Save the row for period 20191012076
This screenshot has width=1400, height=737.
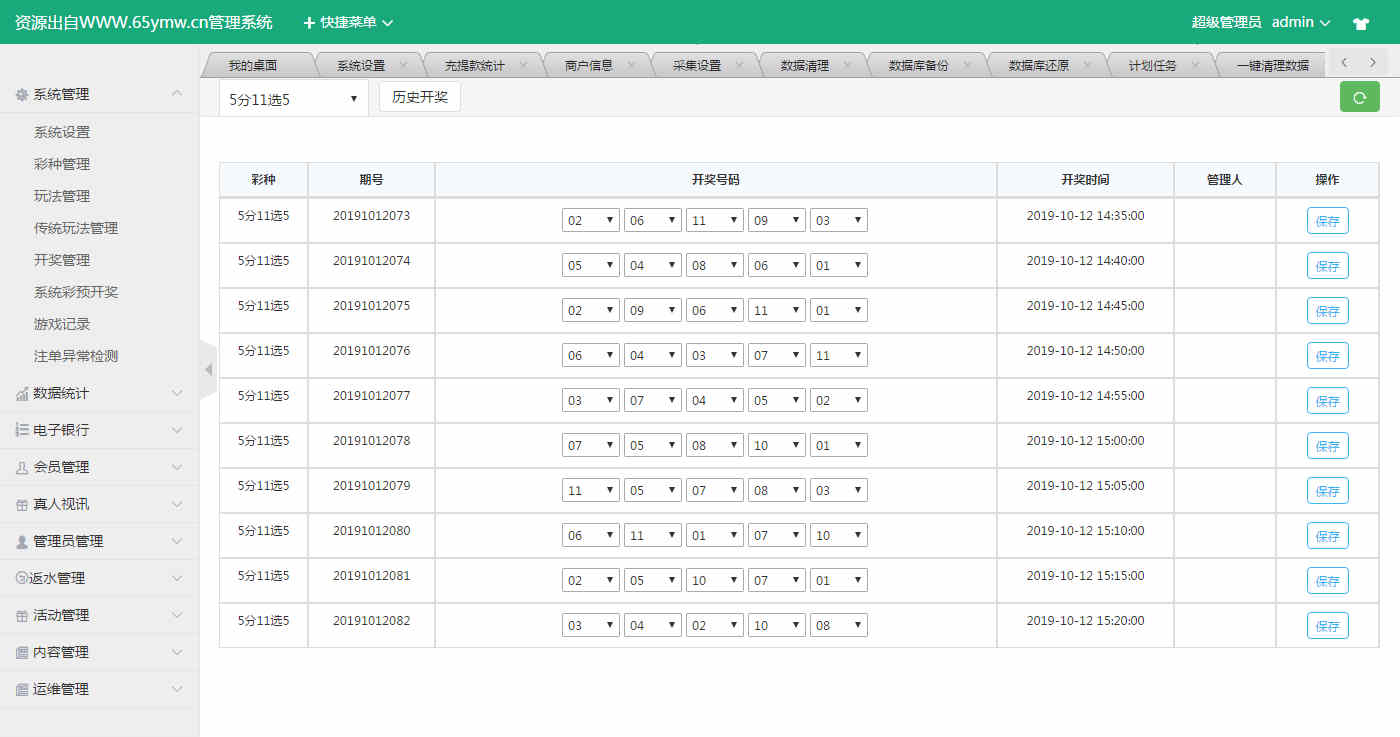[1327, 356]
